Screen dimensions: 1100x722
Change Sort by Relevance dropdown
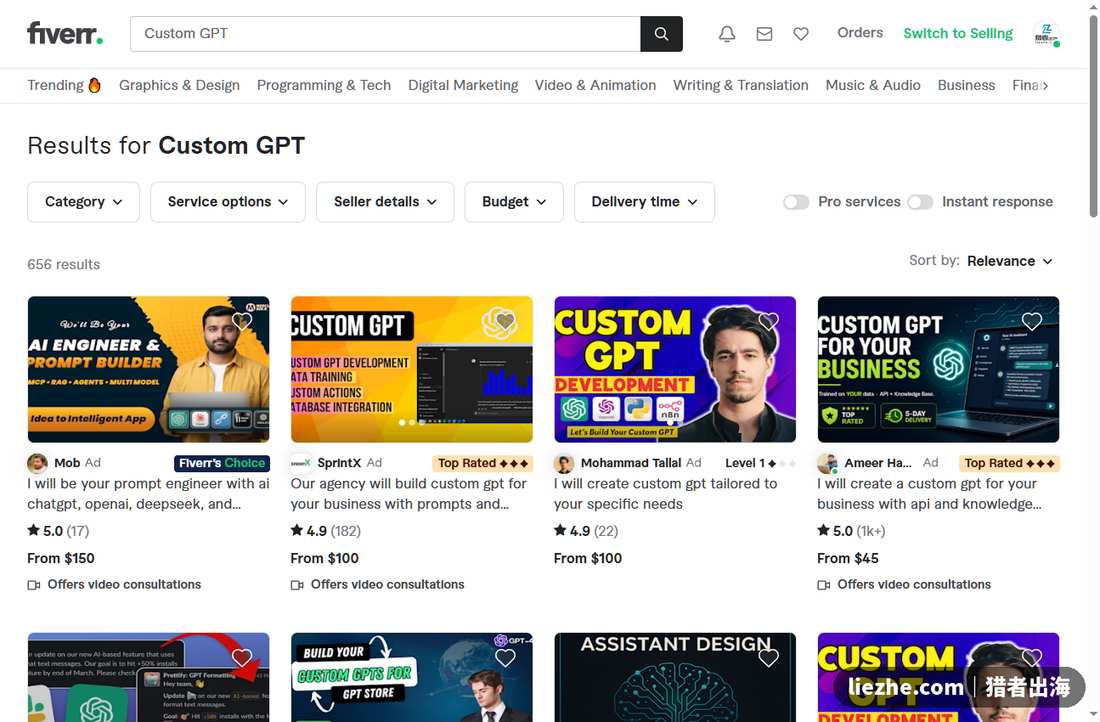coord(1010,261)
